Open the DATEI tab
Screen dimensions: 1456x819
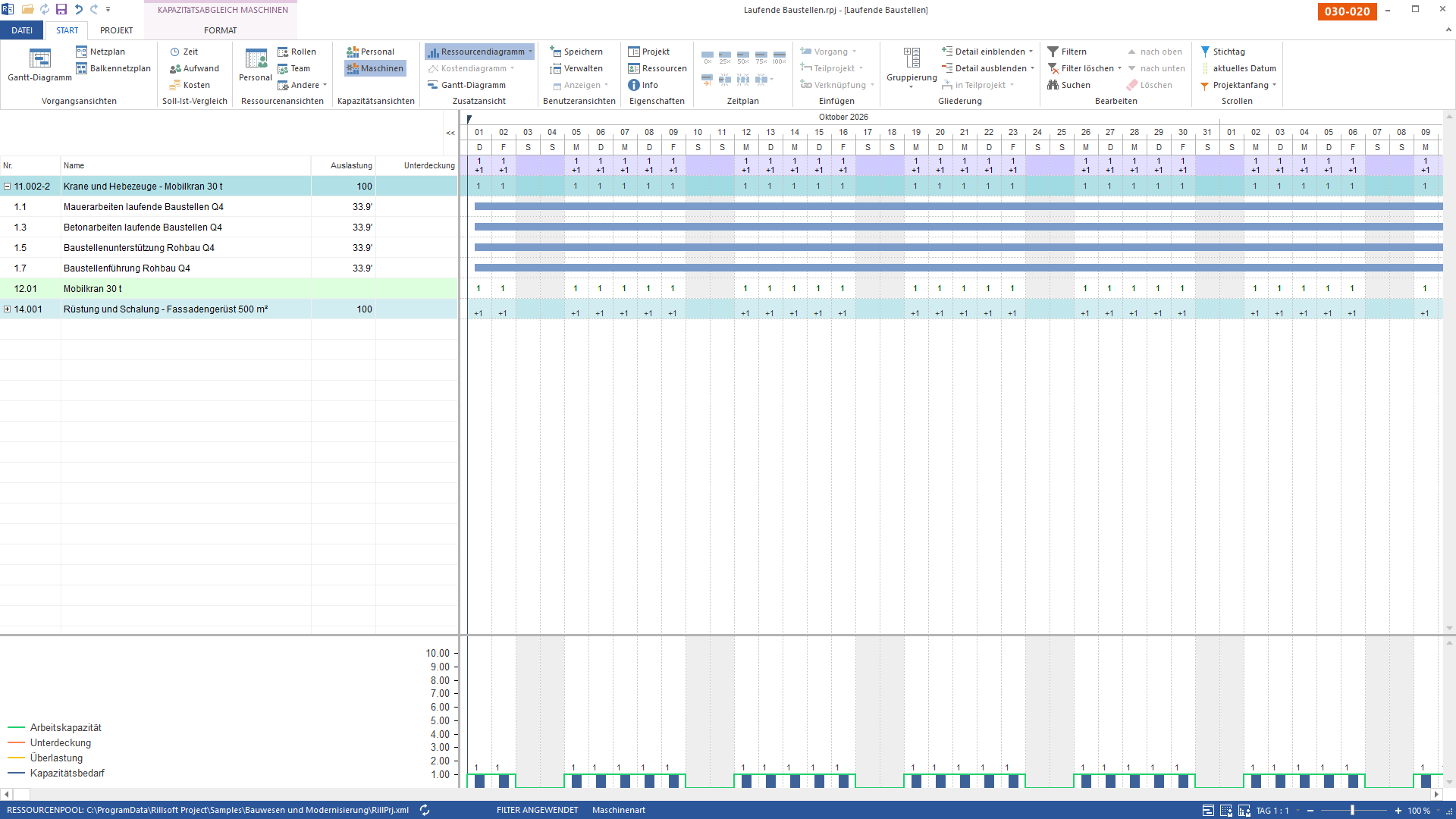(x=22, y=30)
